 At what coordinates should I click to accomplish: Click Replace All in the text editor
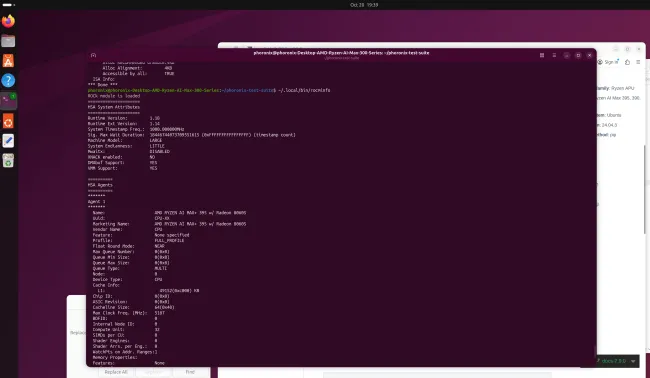(x=116, y=372)
